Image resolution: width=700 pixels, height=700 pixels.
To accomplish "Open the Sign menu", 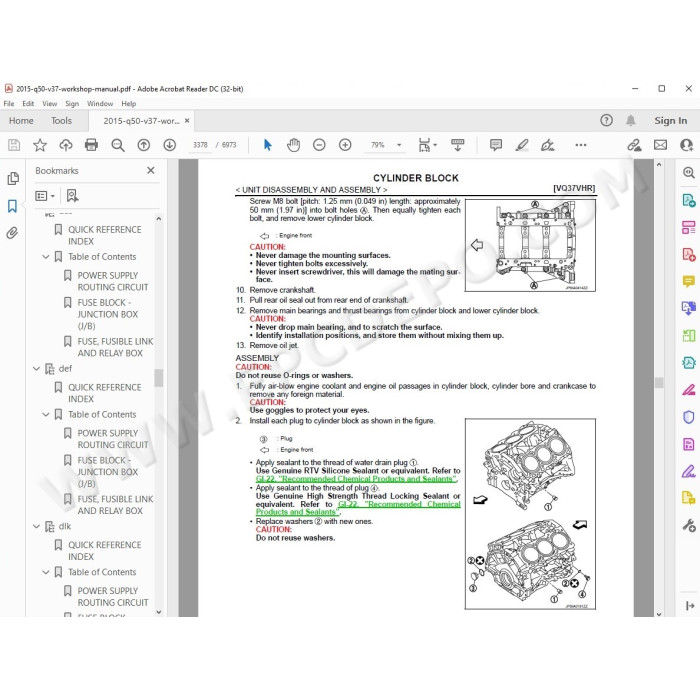I will tap(72, 104).
